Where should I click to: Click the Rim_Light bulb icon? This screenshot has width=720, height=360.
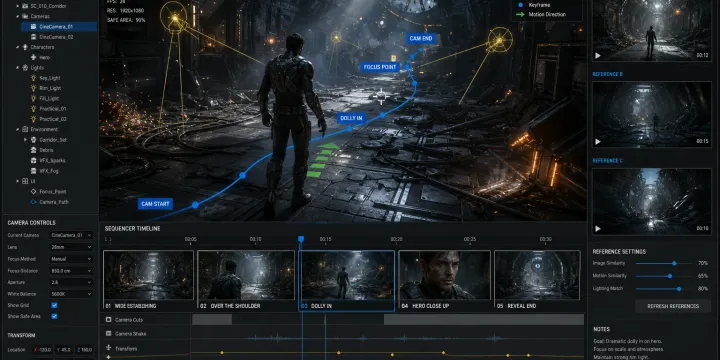click(x=34, y=88)
